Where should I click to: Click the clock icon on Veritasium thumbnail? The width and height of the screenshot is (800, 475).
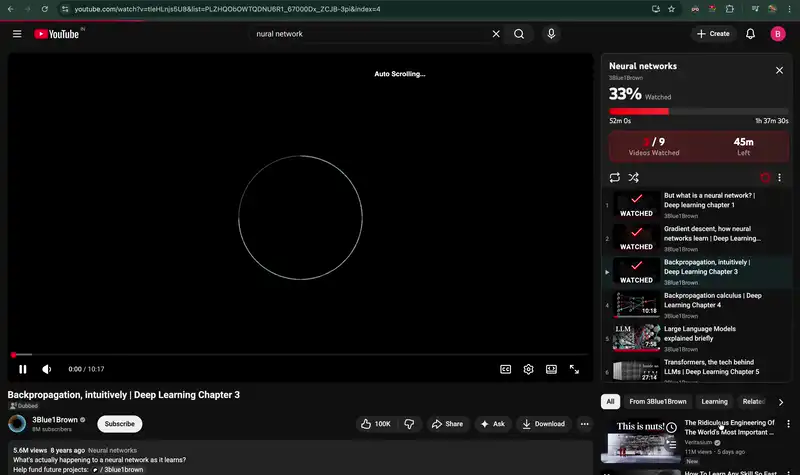pyautogui.click(x=671, y=428)
